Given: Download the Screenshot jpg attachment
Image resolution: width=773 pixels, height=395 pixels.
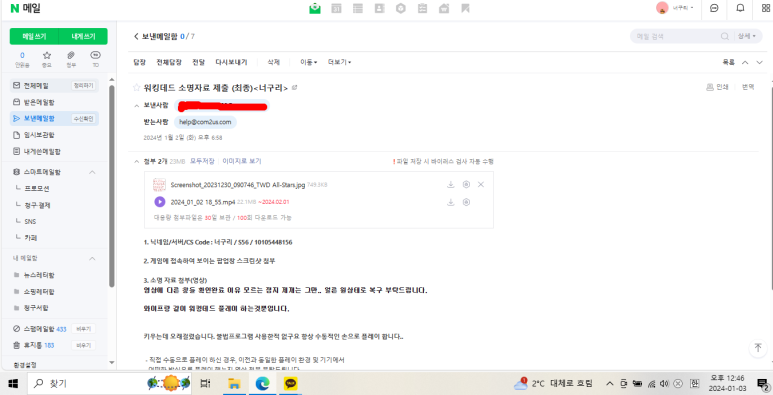Looking at the screenshot, I should [450, 184].
